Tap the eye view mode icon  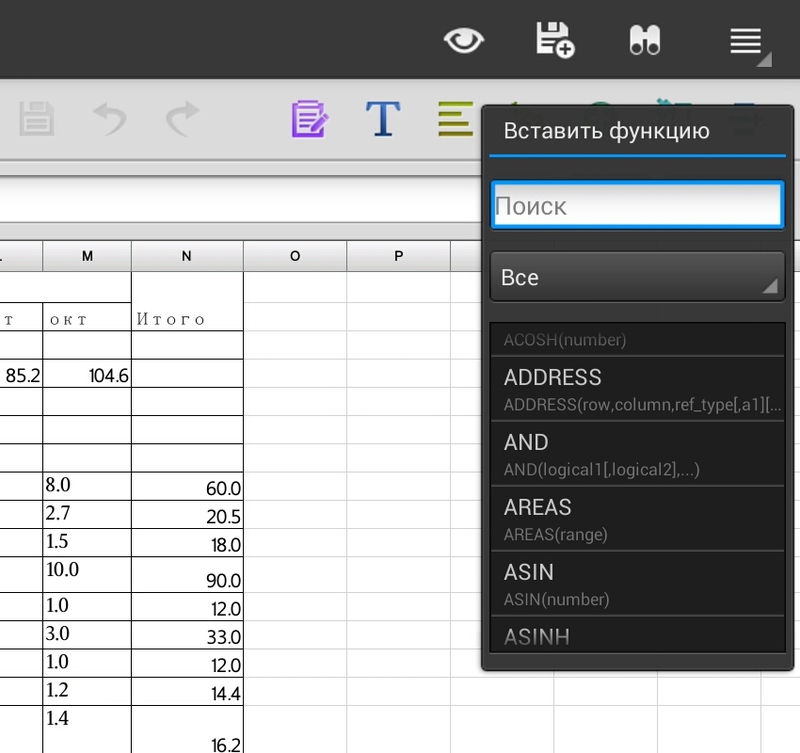463,40
